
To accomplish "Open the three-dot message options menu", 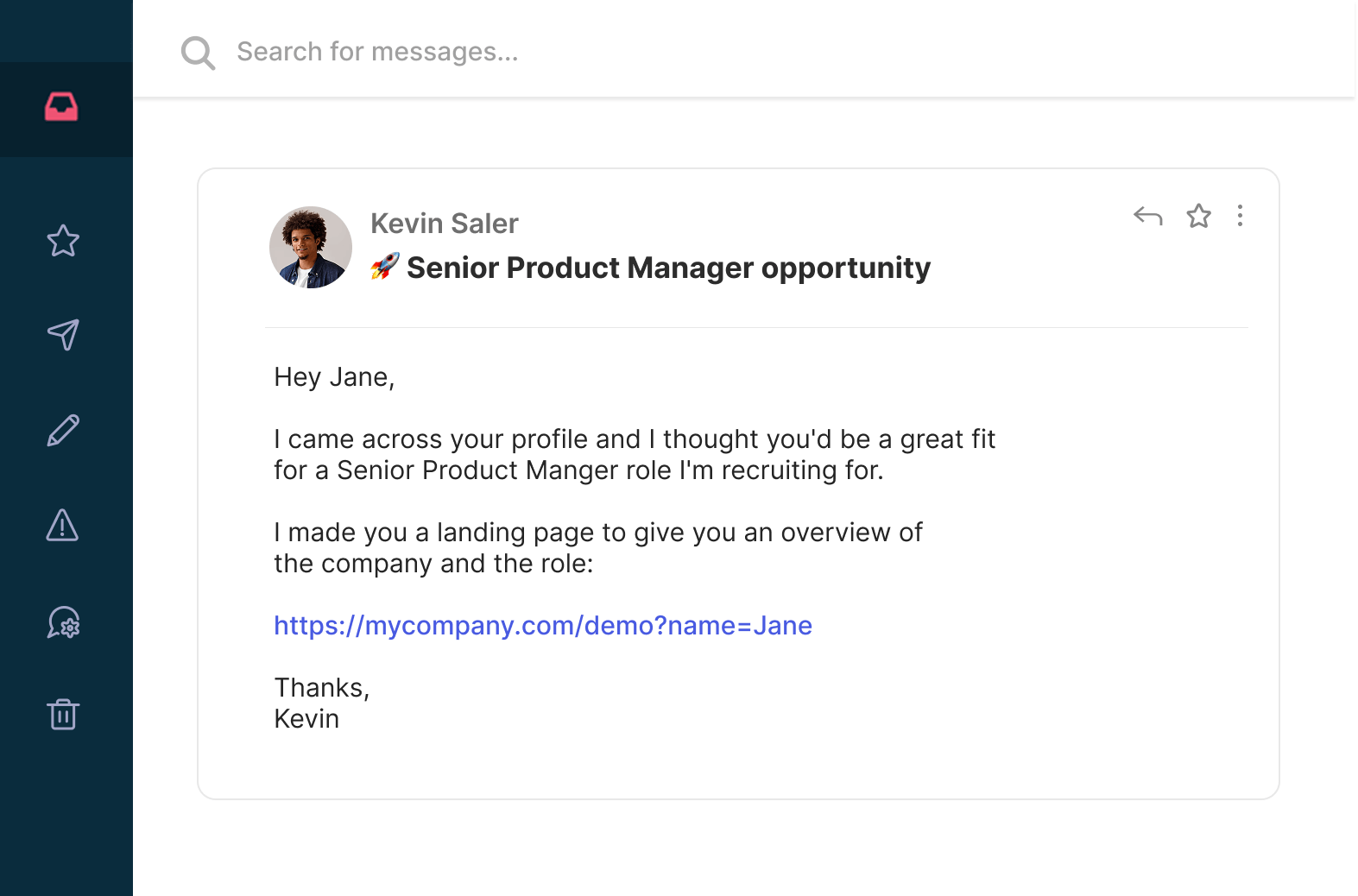I will [1240, 217].
